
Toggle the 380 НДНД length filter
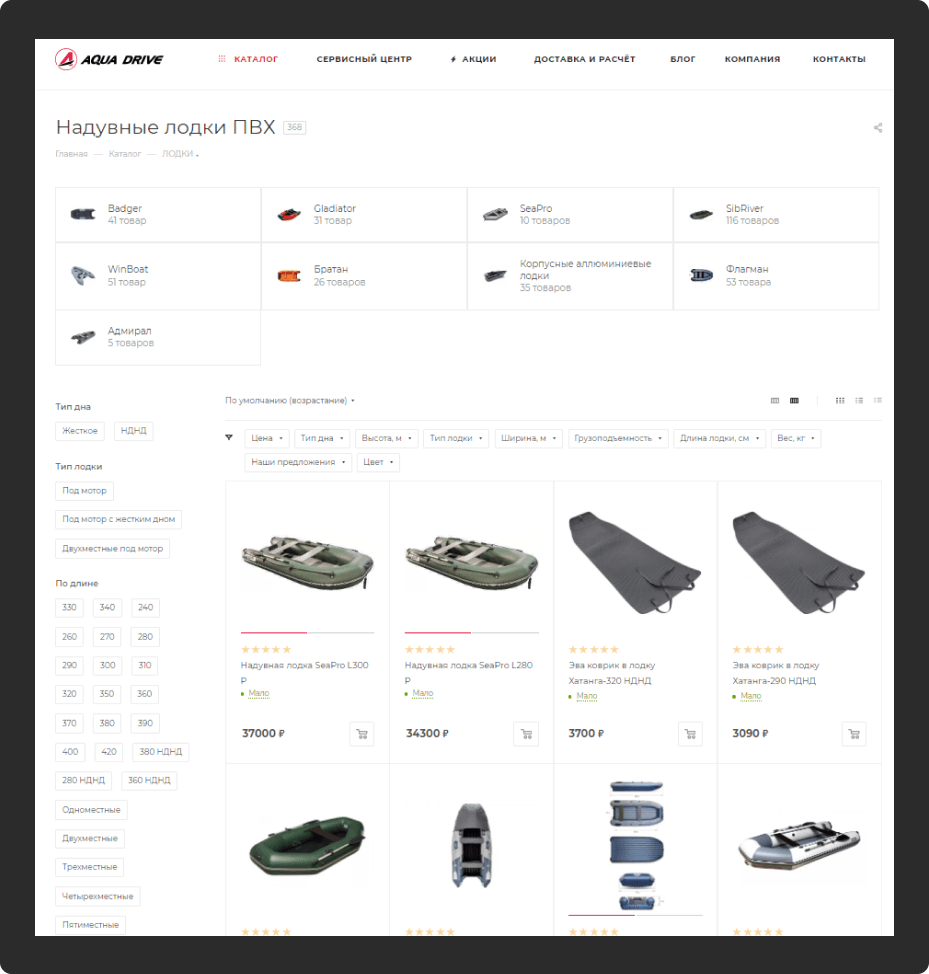(161, 752)
